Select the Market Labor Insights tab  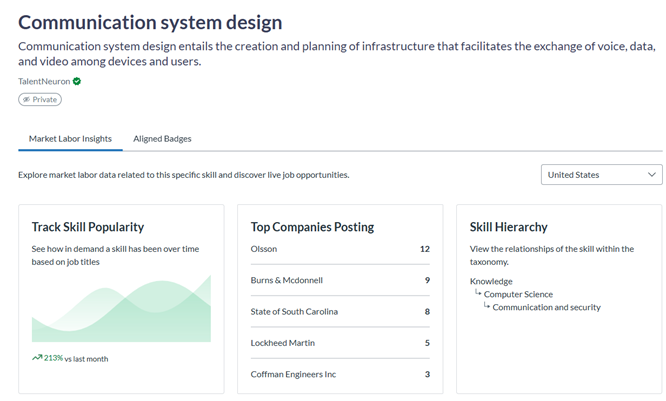70,138
